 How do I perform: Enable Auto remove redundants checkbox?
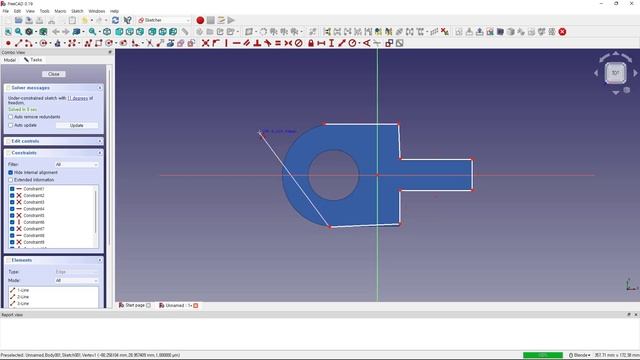coord(11,117)
